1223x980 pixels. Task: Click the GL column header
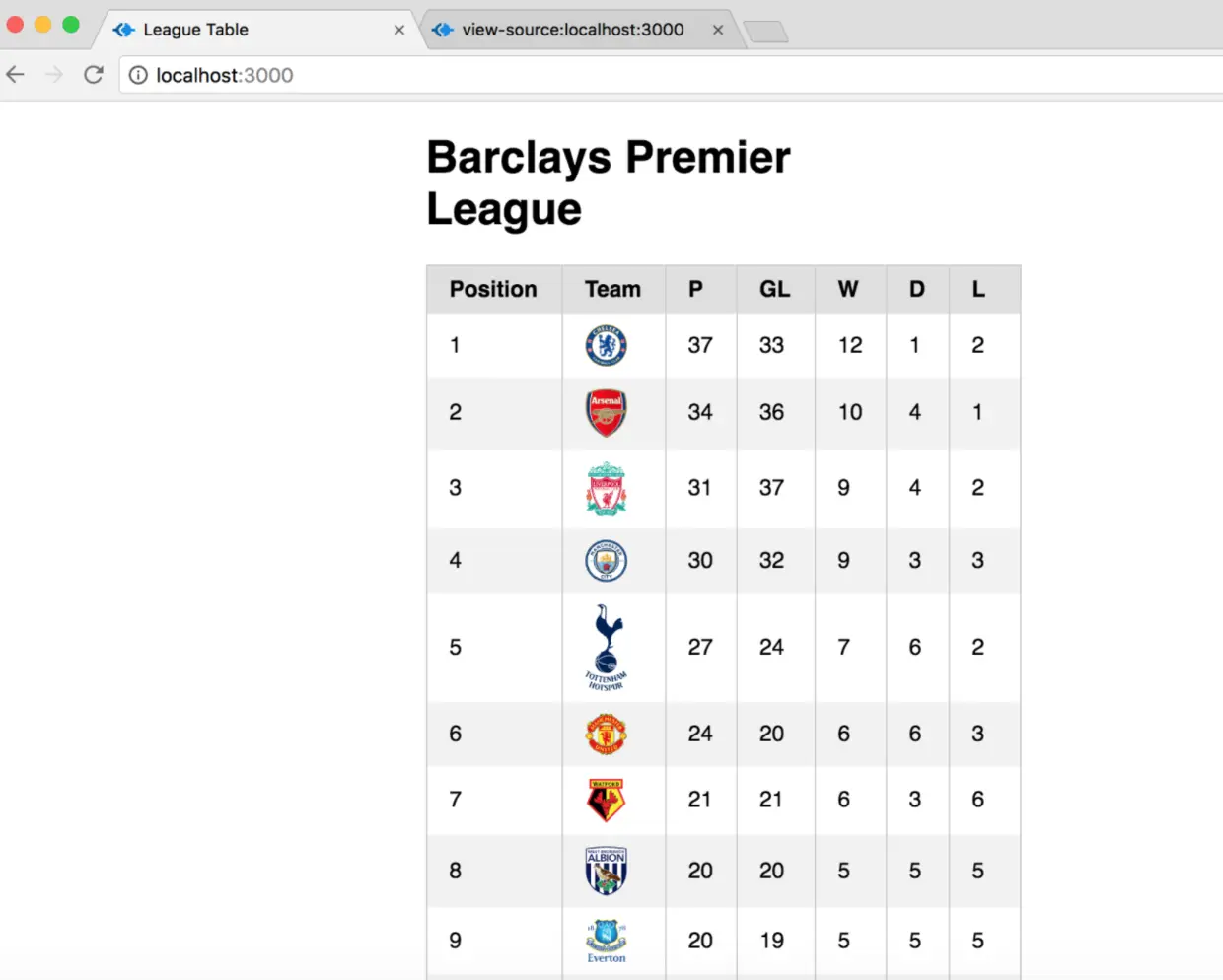click(x=774, y=289)
